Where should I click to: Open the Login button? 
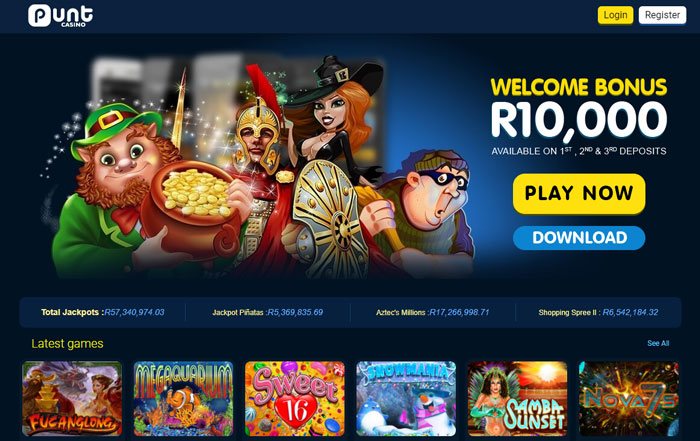coord(615,15)
